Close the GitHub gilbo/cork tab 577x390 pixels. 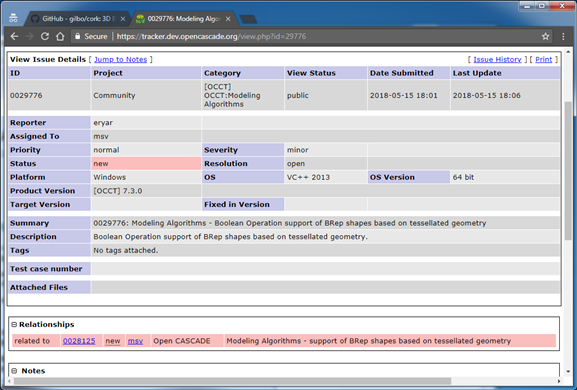[123, 19]
